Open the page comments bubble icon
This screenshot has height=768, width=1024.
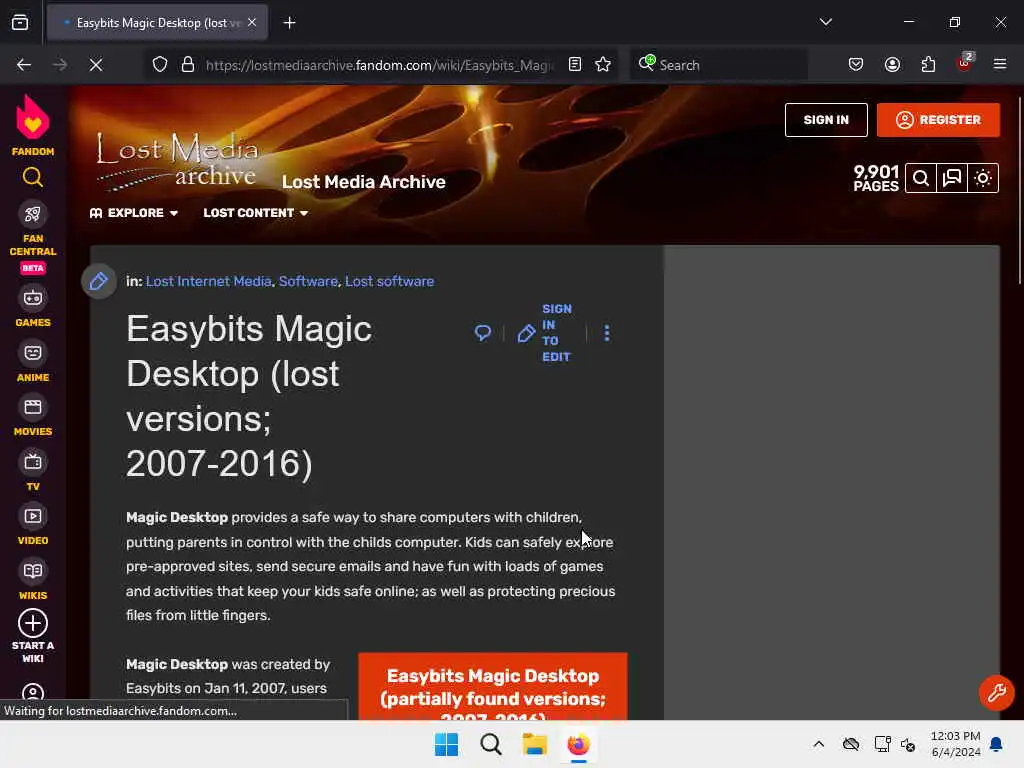point(483,333)
